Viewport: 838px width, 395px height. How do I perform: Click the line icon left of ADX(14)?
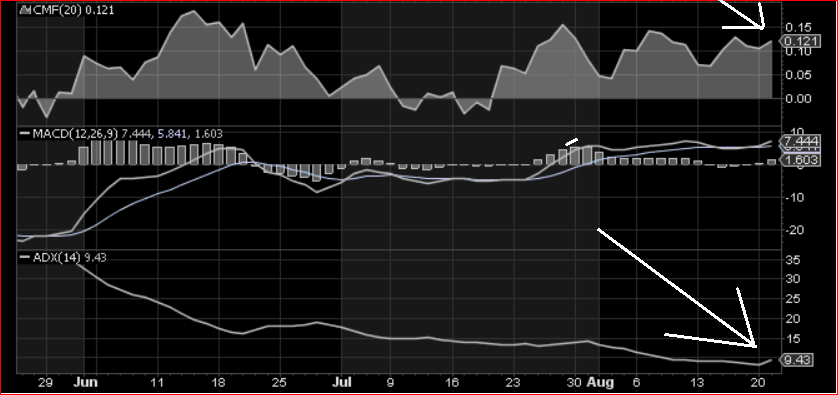click(x=25, y=258)
